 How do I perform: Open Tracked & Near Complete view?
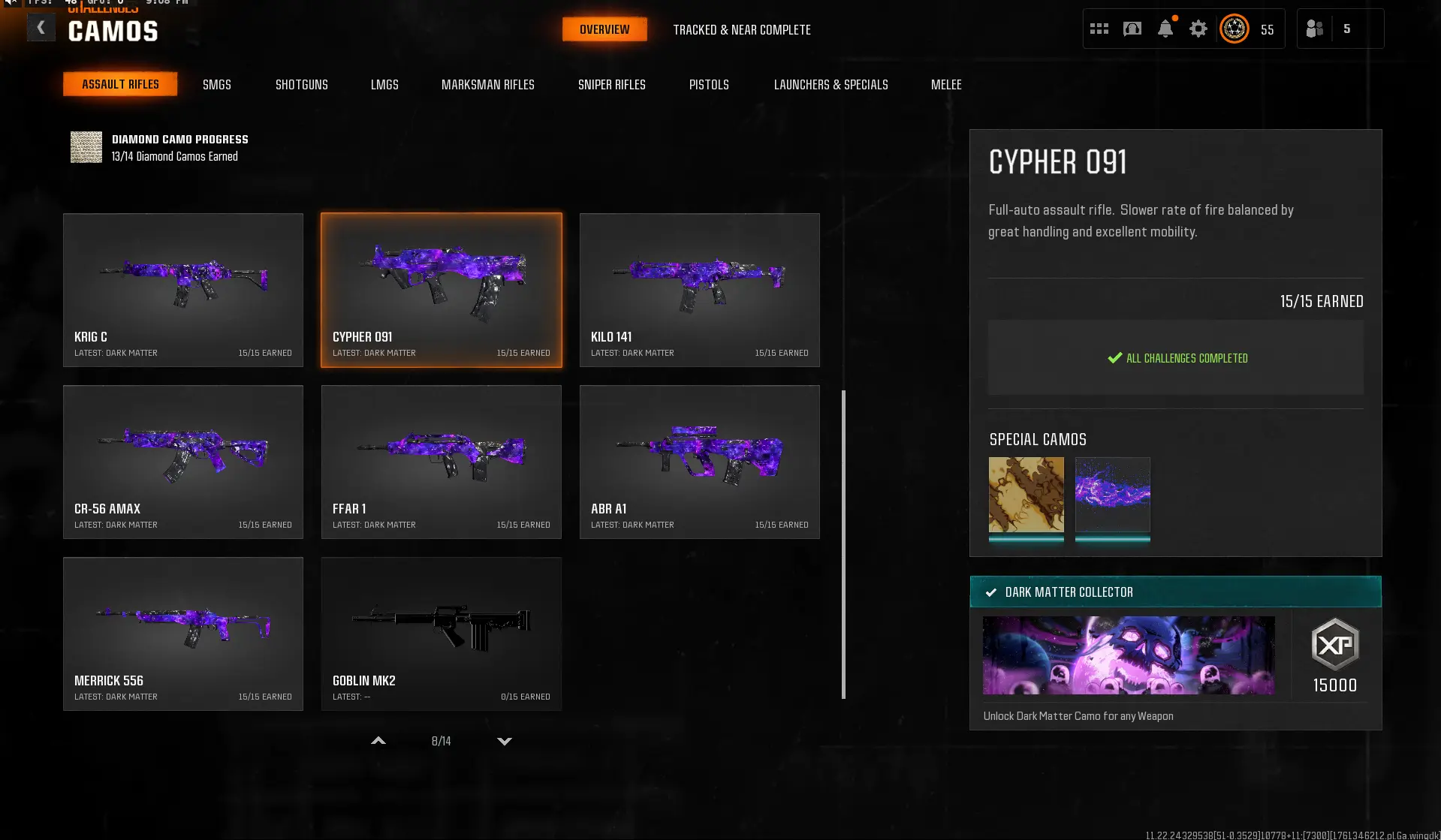[x=742, y=30]
